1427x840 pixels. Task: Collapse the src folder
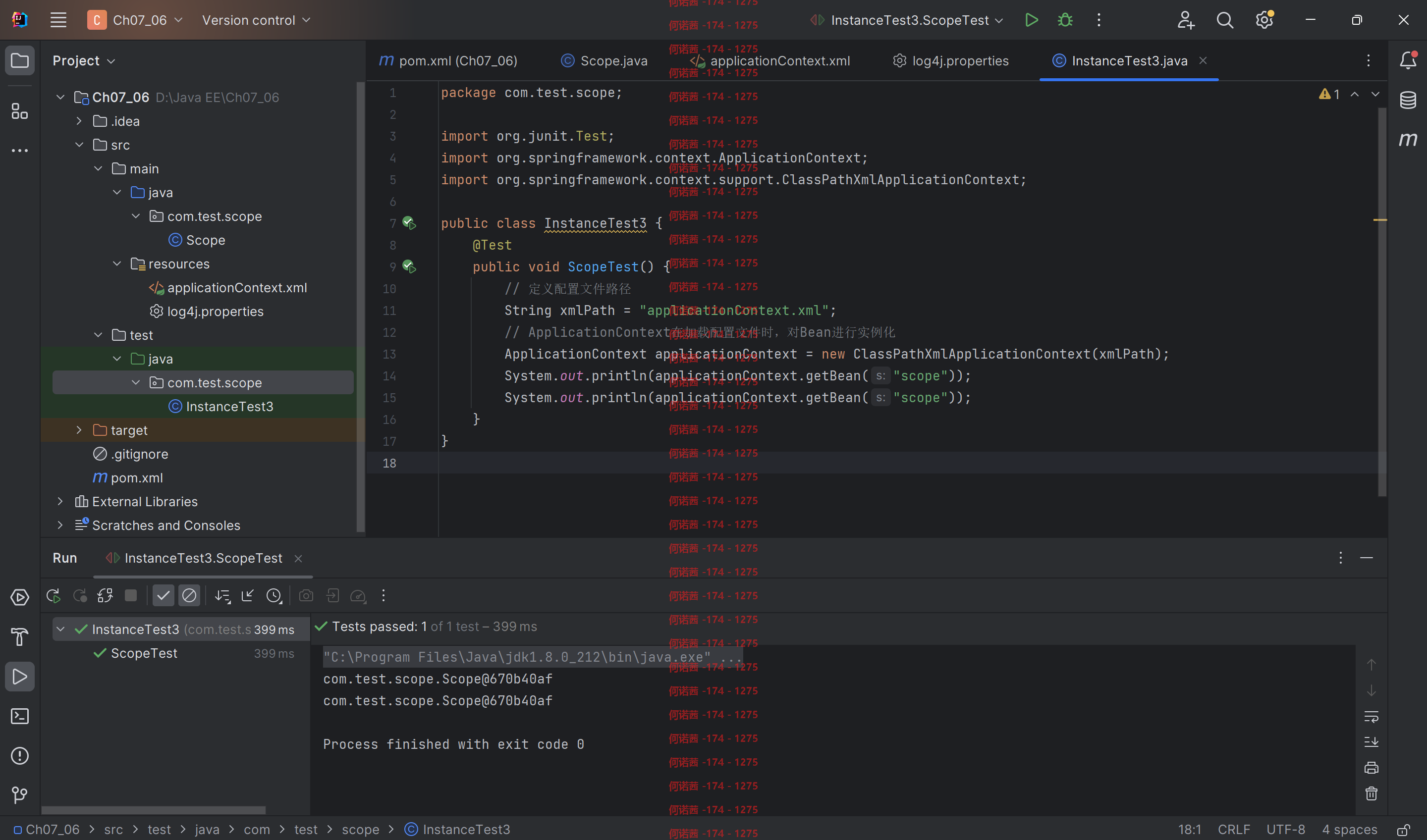(x=79, y=145)
